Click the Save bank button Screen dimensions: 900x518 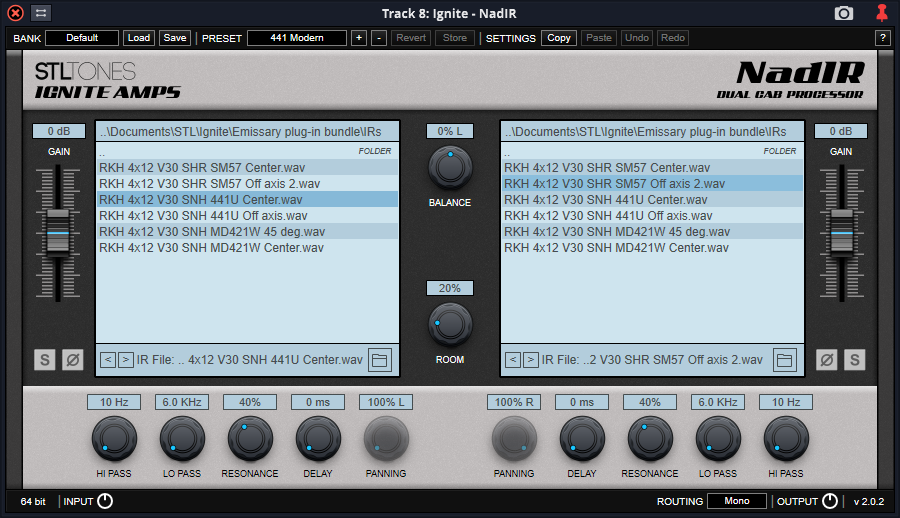[175, 38]
